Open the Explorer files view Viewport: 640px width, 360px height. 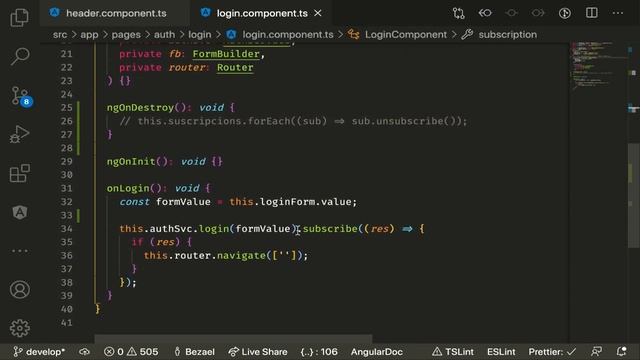(x=20, y=17)
